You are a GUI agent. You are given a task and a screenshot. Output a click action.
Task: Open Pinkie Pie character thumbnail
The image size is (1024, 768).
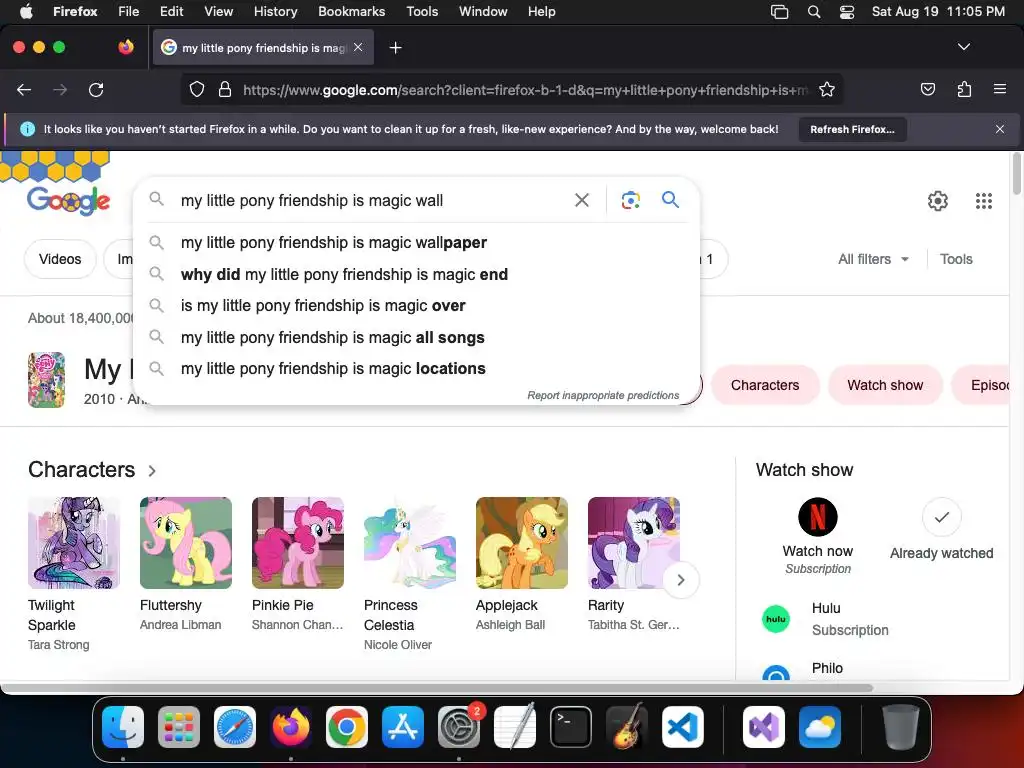[298, 543]
